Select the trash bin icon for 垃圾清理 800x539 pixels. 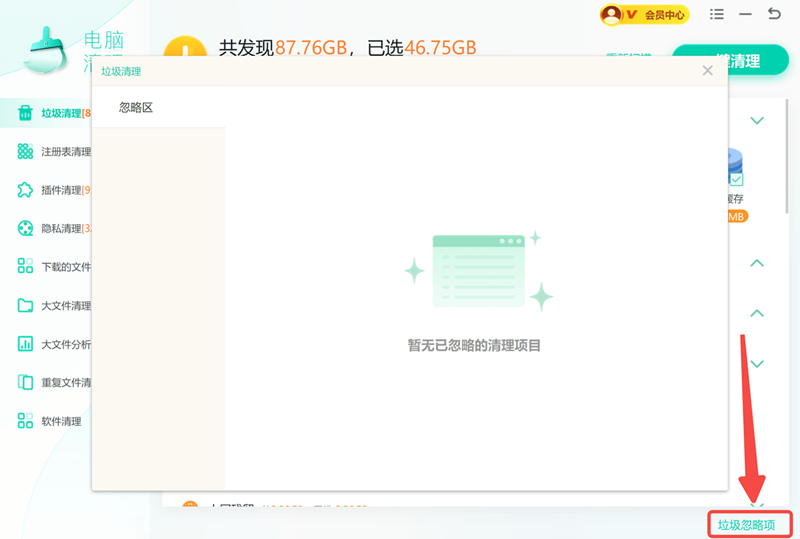25,113
